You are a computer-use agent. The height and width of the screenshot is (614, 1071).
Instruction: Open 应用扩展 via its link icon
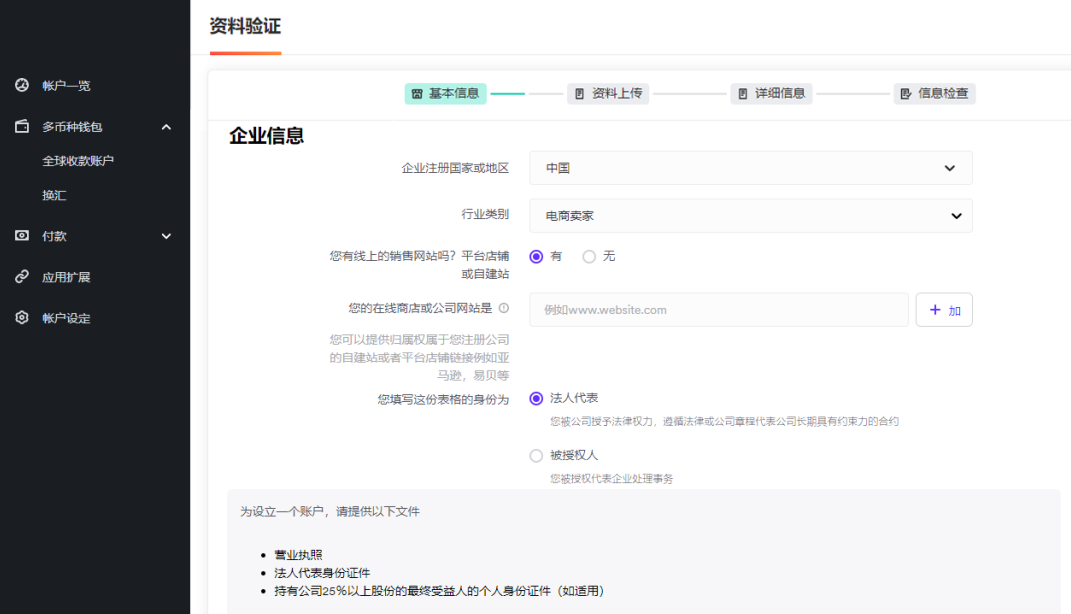(x=21, y=276)
